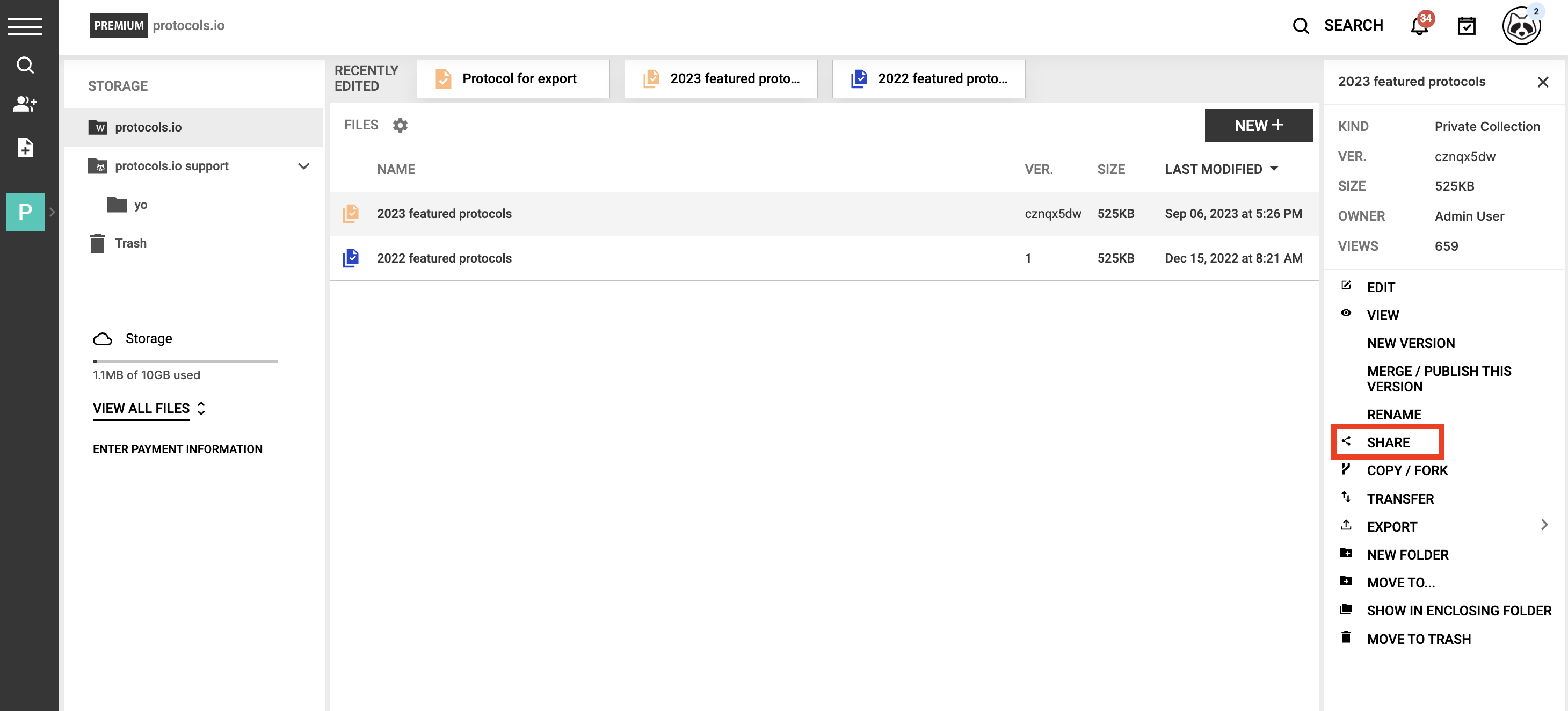Open the Protocol for export recent tab
The image size is (1568, 711).
[x=512, y=78]
